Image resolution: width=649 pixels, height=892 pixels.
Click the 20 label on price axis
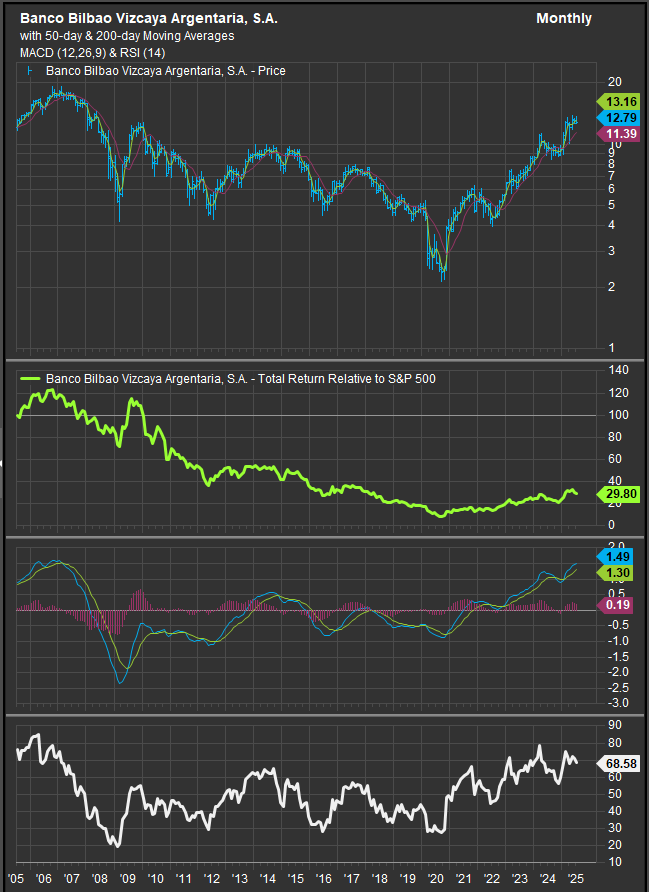[614, 82]
